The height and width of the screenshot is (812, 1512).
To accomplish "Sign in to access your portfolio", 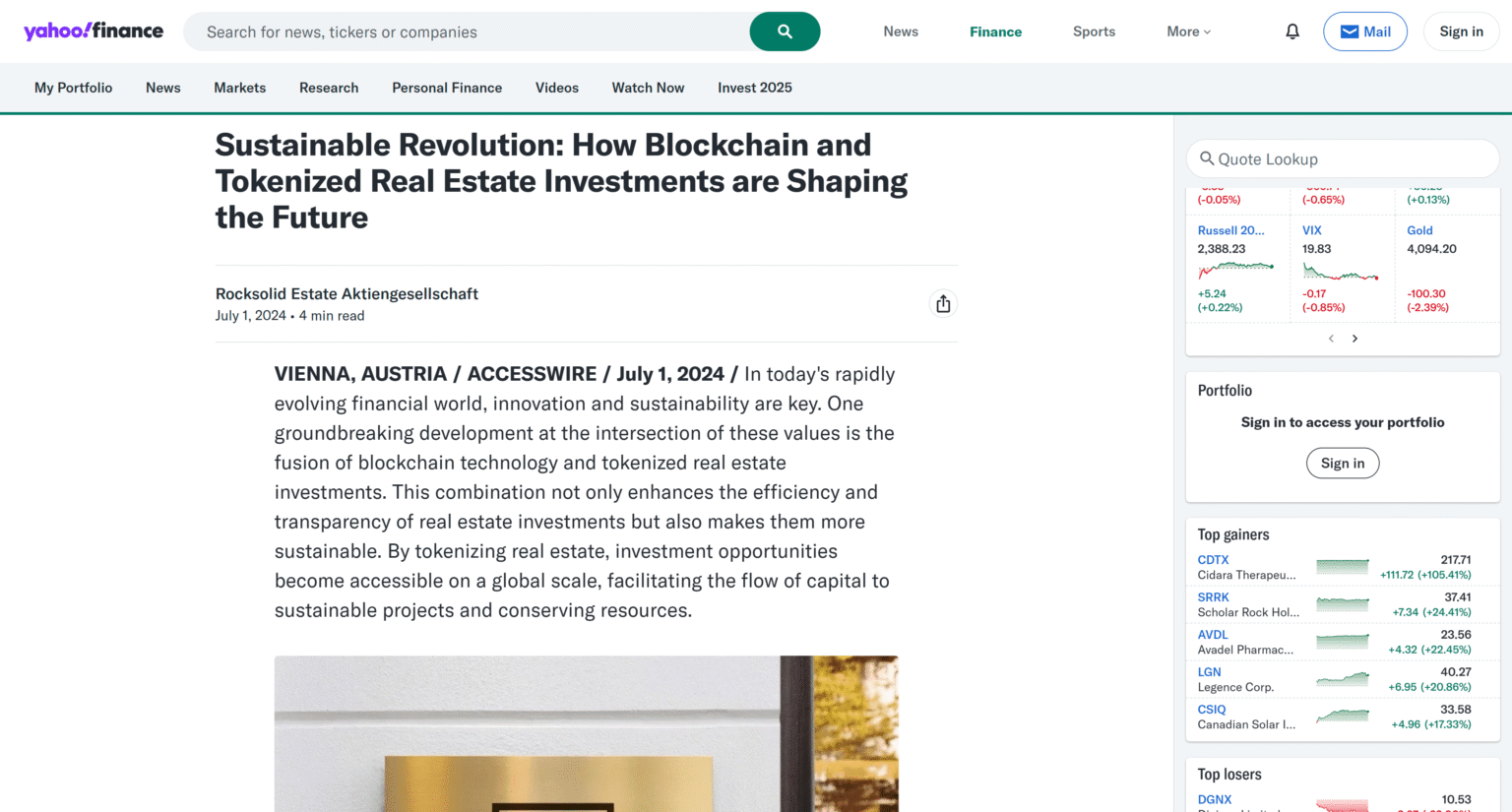I will tap(1342, 463).
